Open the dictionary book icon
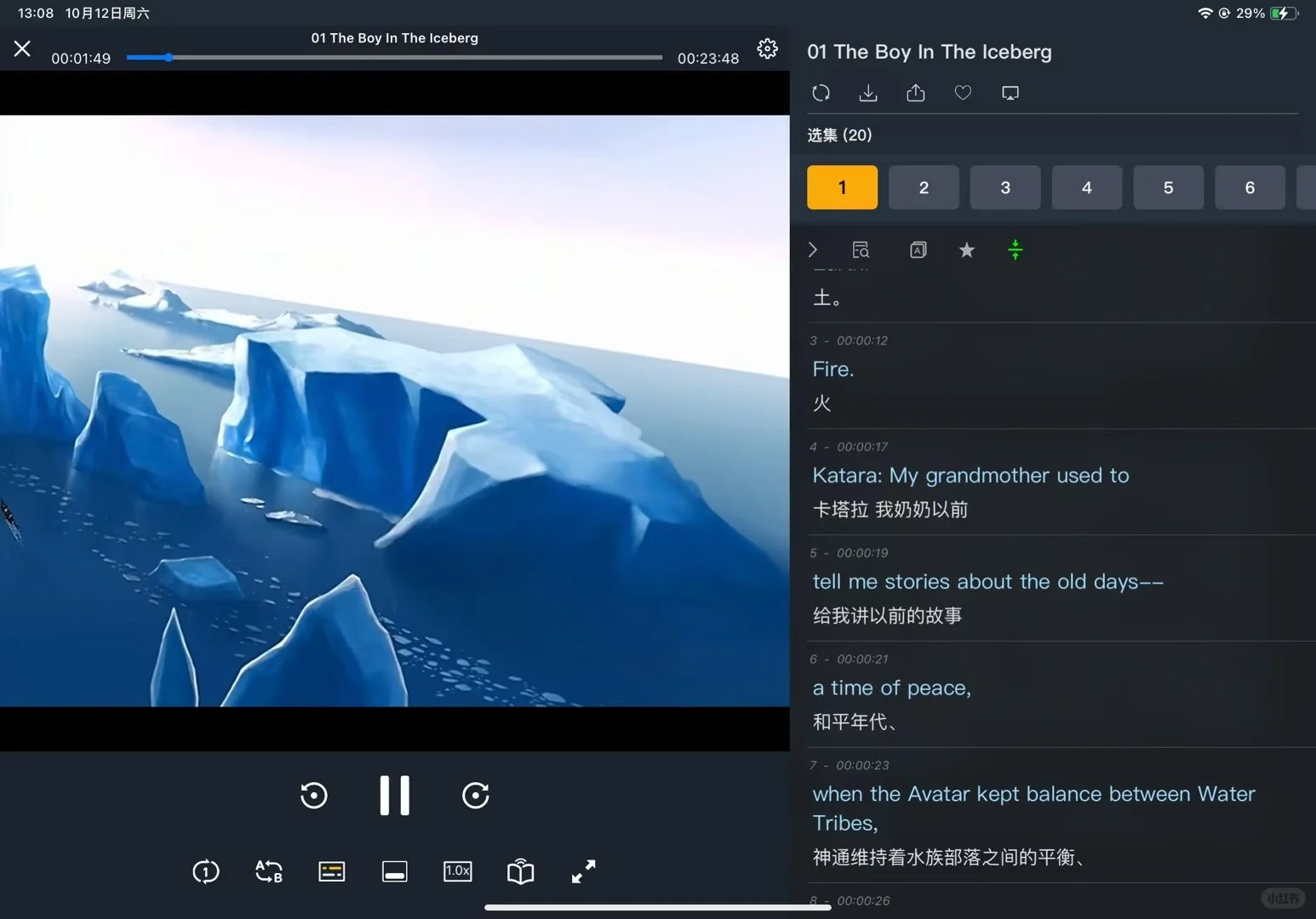1316x919 pixels. (520, 871)
